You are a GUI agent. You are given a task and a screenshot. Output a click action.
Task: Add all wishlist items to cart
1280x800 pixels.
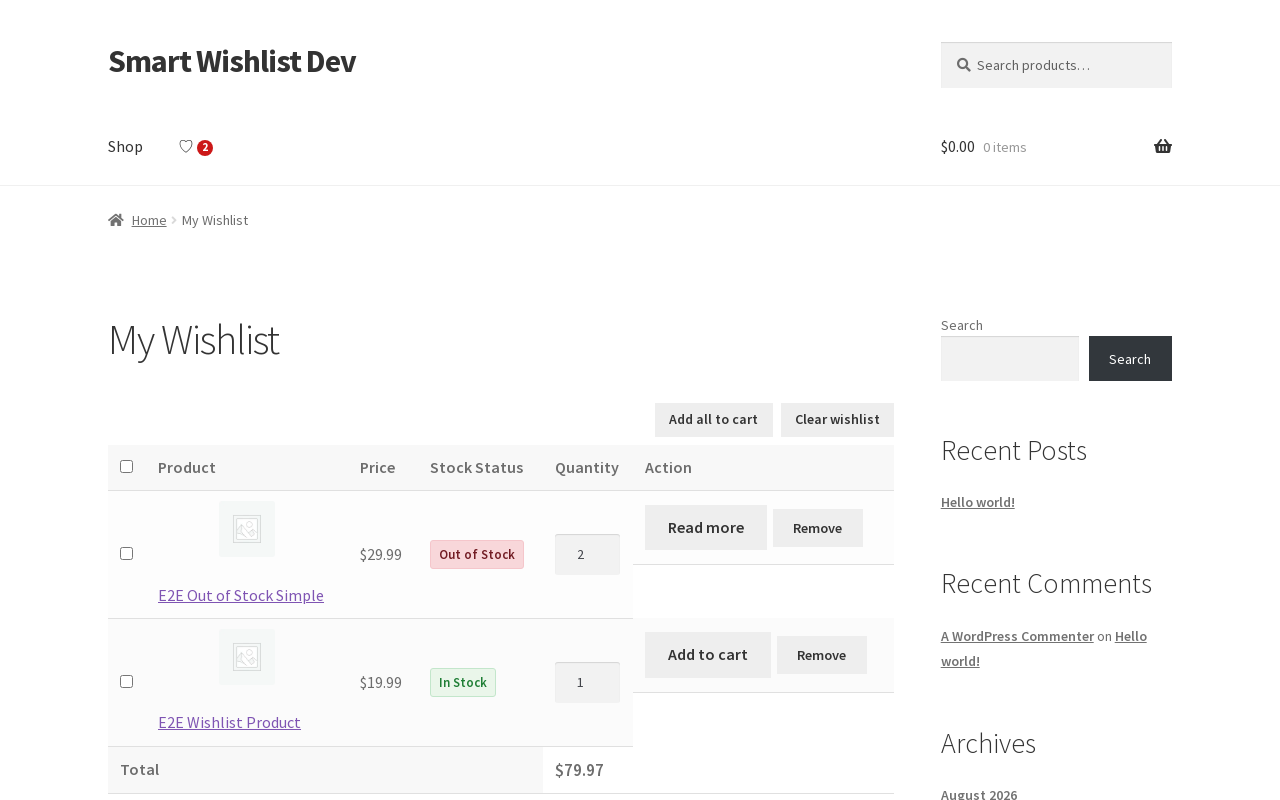click(x=713, y=420)
